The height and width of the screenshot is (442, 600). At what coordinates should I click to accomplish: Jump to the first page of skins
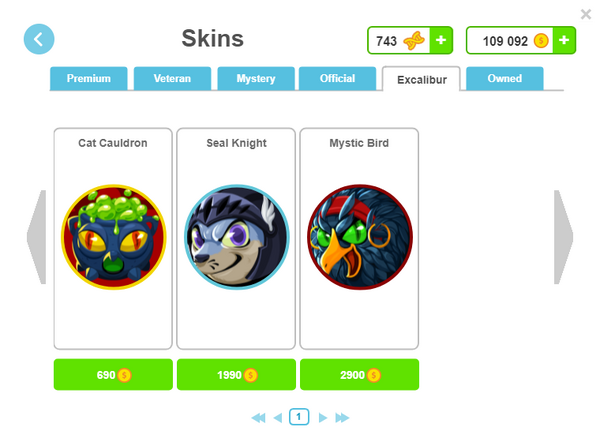click(x=258, y=418)
